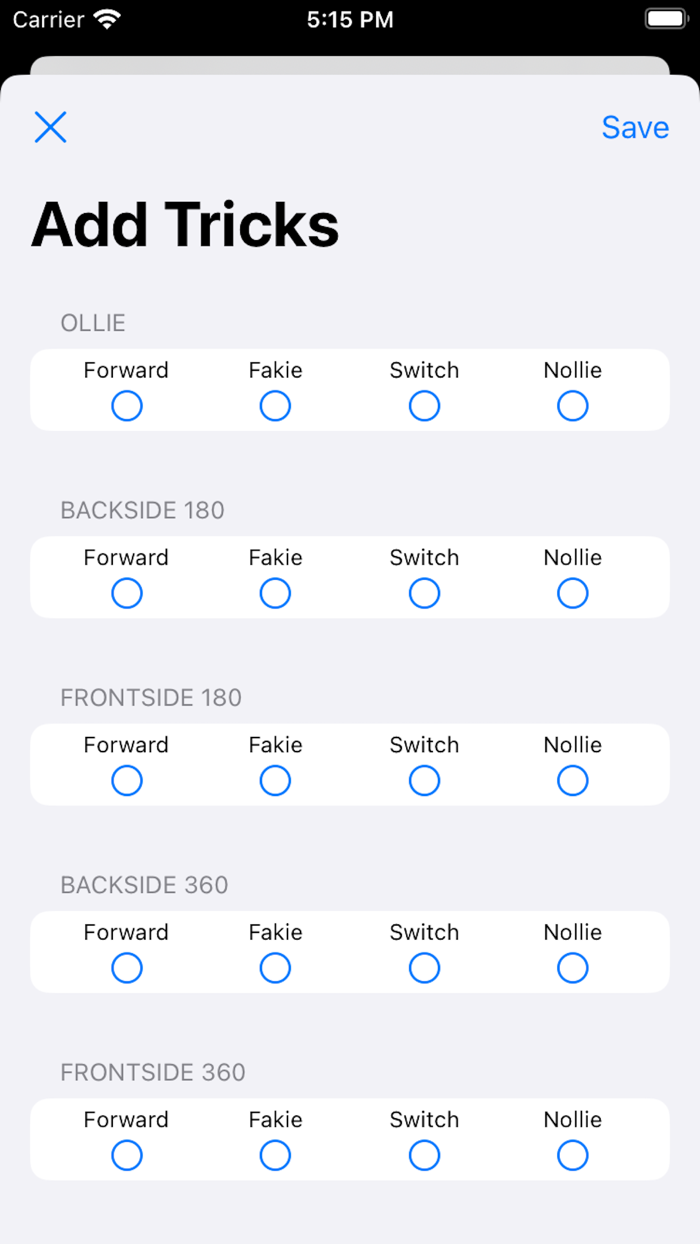700x1244 pixels.
Task: Toggle Fakie circle for Backside 180
Action: [x=275, y=593]
